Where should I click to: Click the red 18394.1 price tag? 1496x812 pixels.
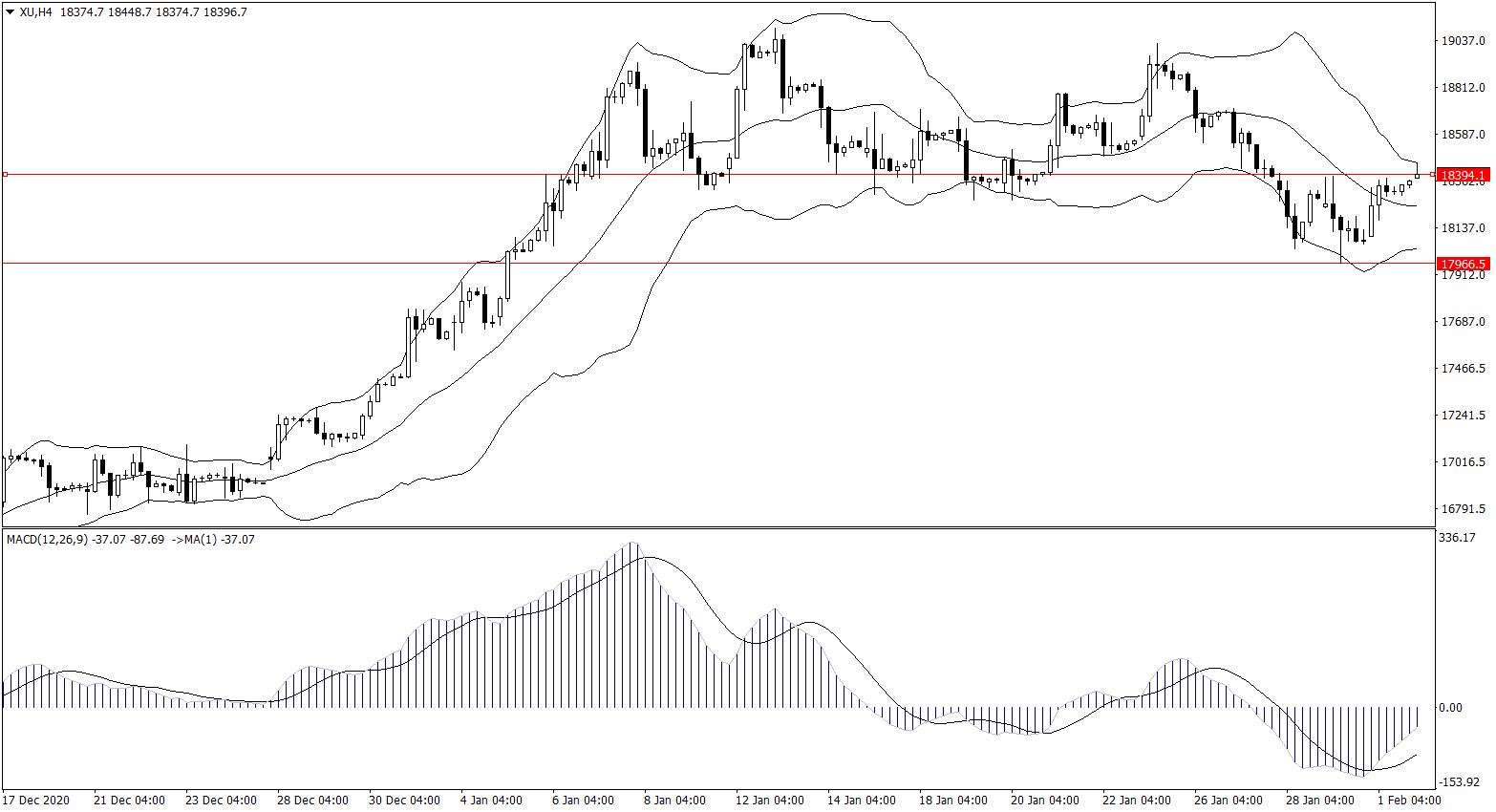click(1463, 176)
